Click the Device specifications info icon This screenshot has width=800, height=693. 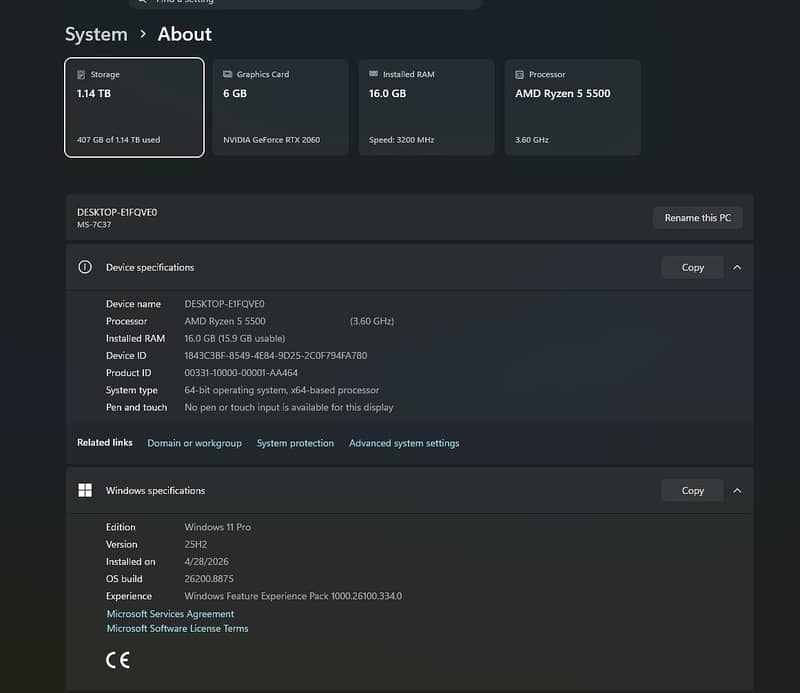(x=85, y=267)
